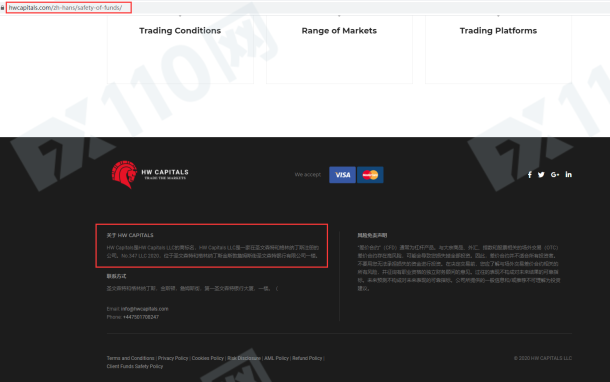Open the Facebook social icon

tap(529, 175)
